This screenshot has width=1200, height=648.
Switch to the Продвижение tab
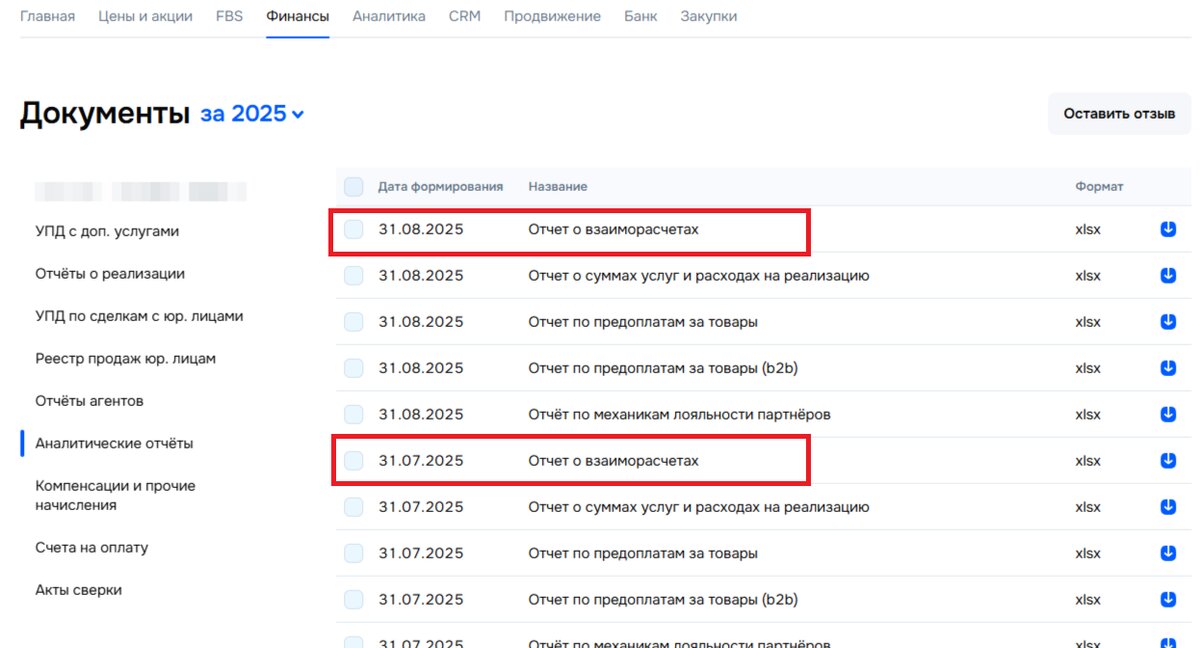[x=552, y=16]
